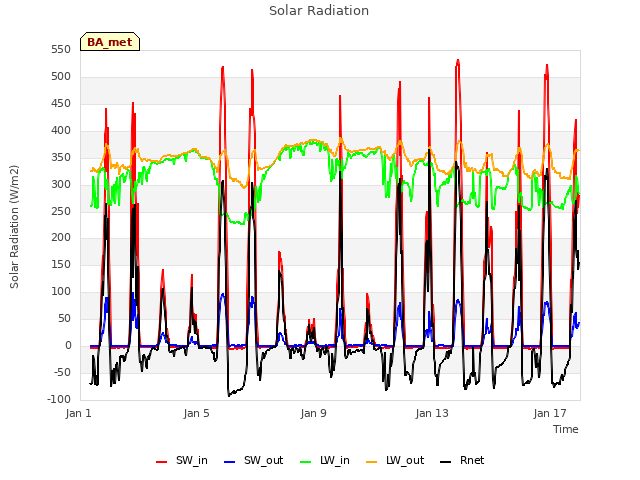Click the 200 y-axis tick label

coord(61,238)
